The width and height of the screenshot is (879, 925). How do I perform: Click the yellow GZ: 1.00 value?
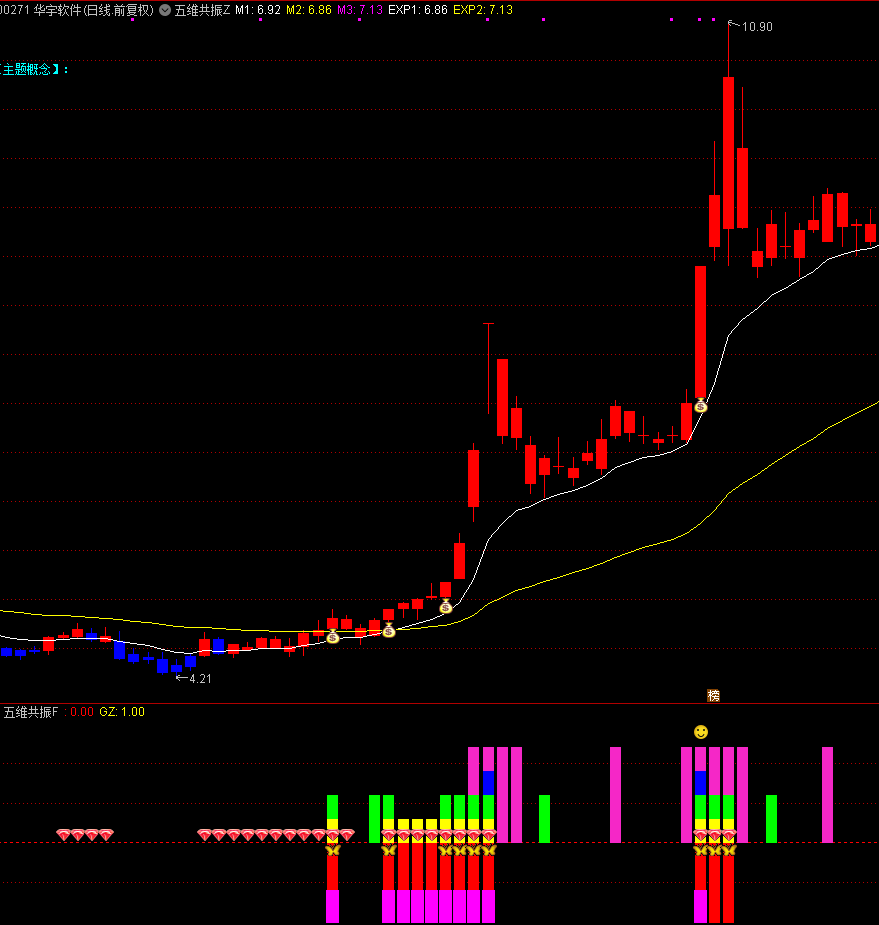(122, 712)
